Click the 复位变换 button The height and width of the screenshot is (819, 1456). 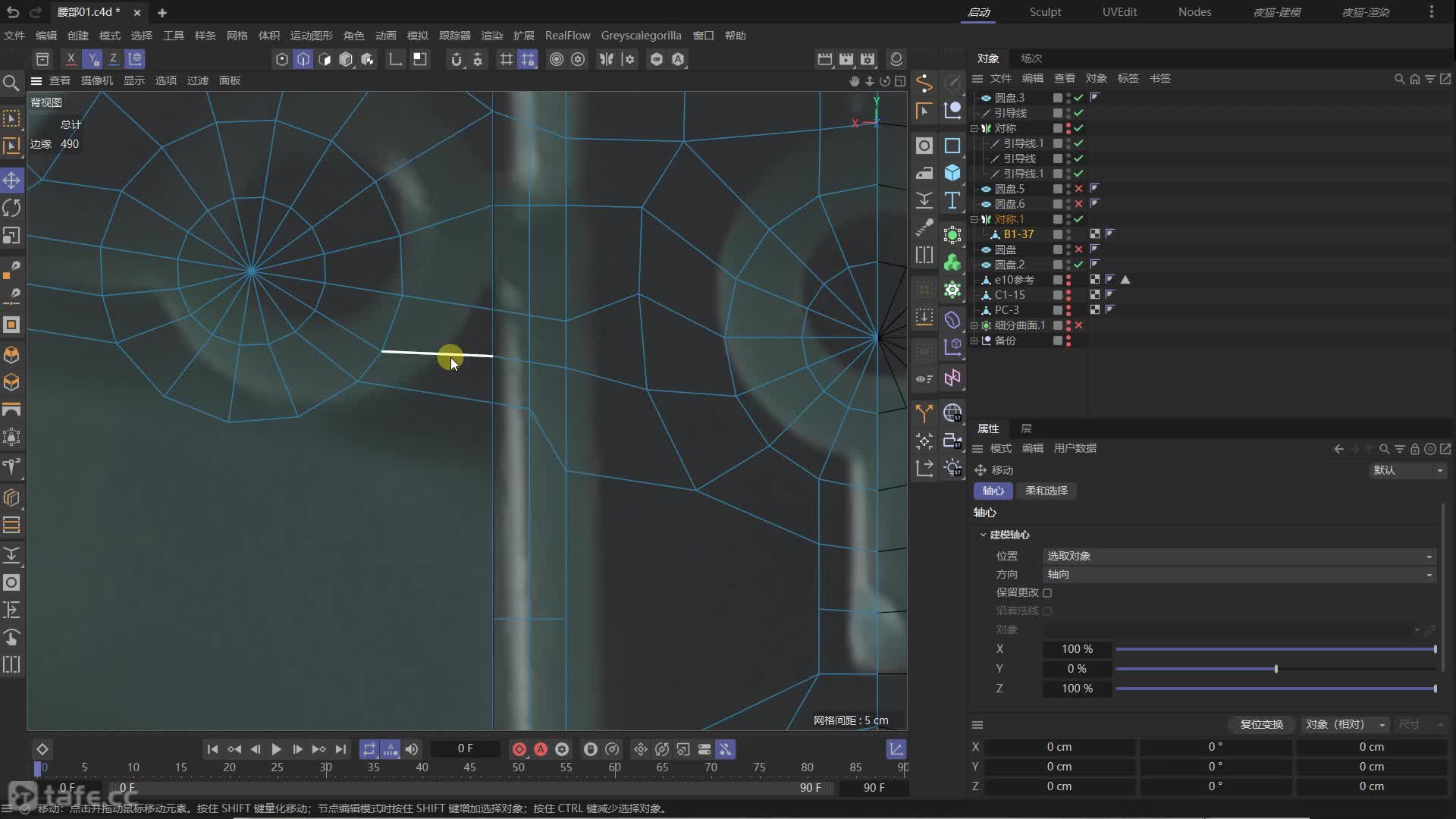(x=1261, y=725)
